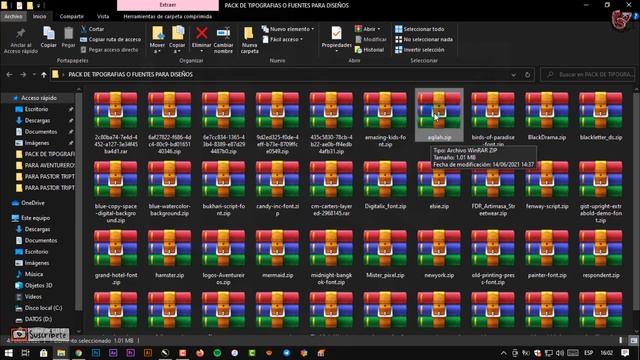This screenshot has width=640, height=360.
Task: Select the amazing-kids-font.zip archive
Action: tap(385, 118)
